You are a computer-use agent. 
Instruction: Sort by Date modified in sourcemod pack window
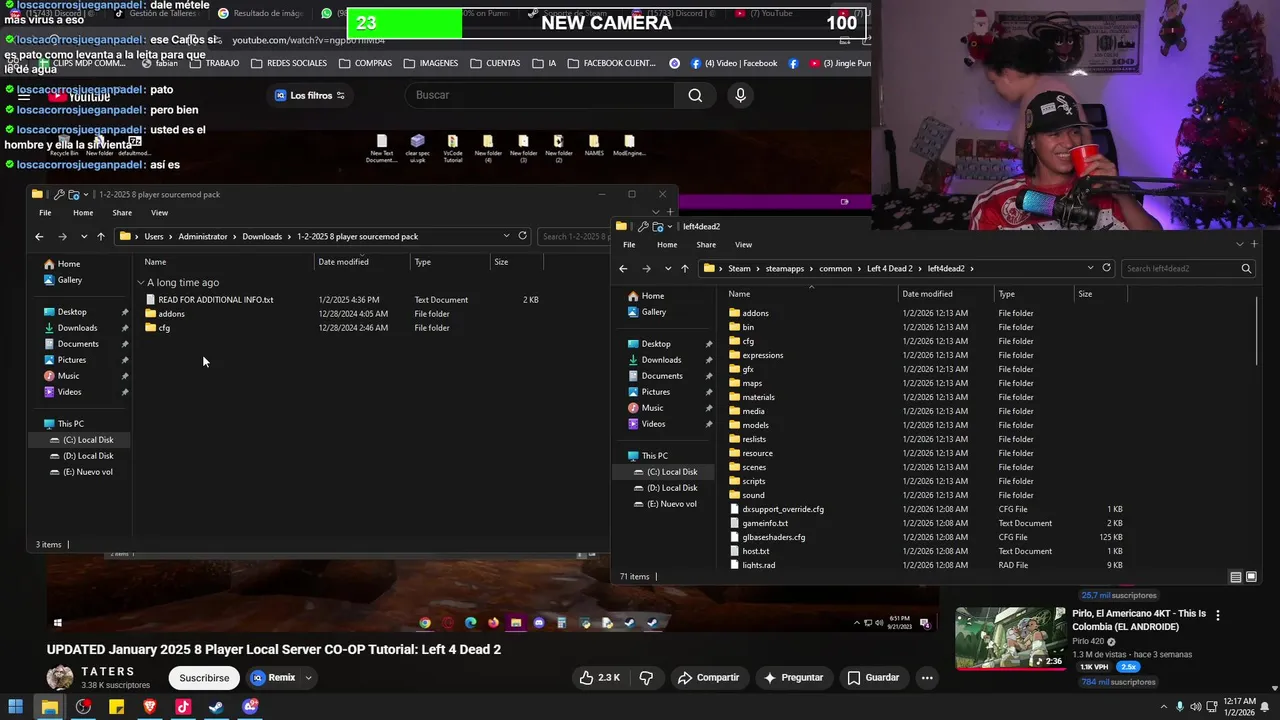point(343,262)
